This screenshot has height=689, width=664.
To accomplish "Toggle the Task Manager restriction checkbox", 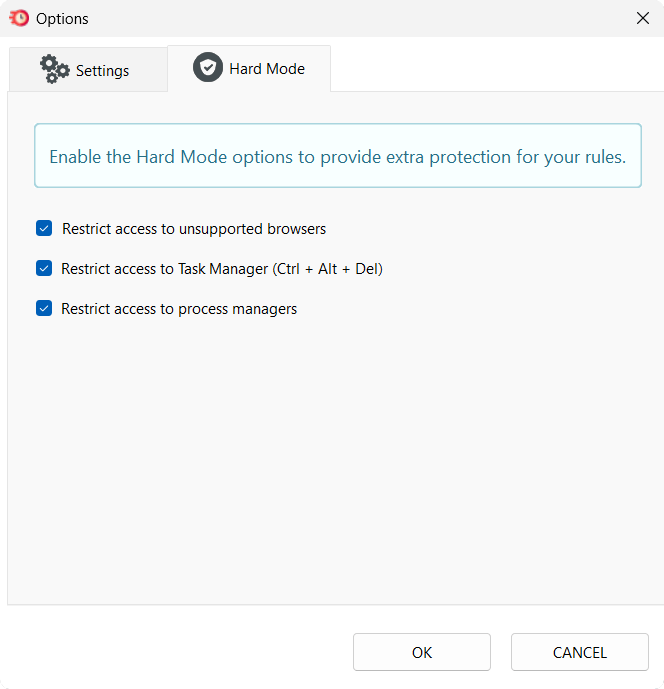I will pyautogui.click(x=44, y=269).
